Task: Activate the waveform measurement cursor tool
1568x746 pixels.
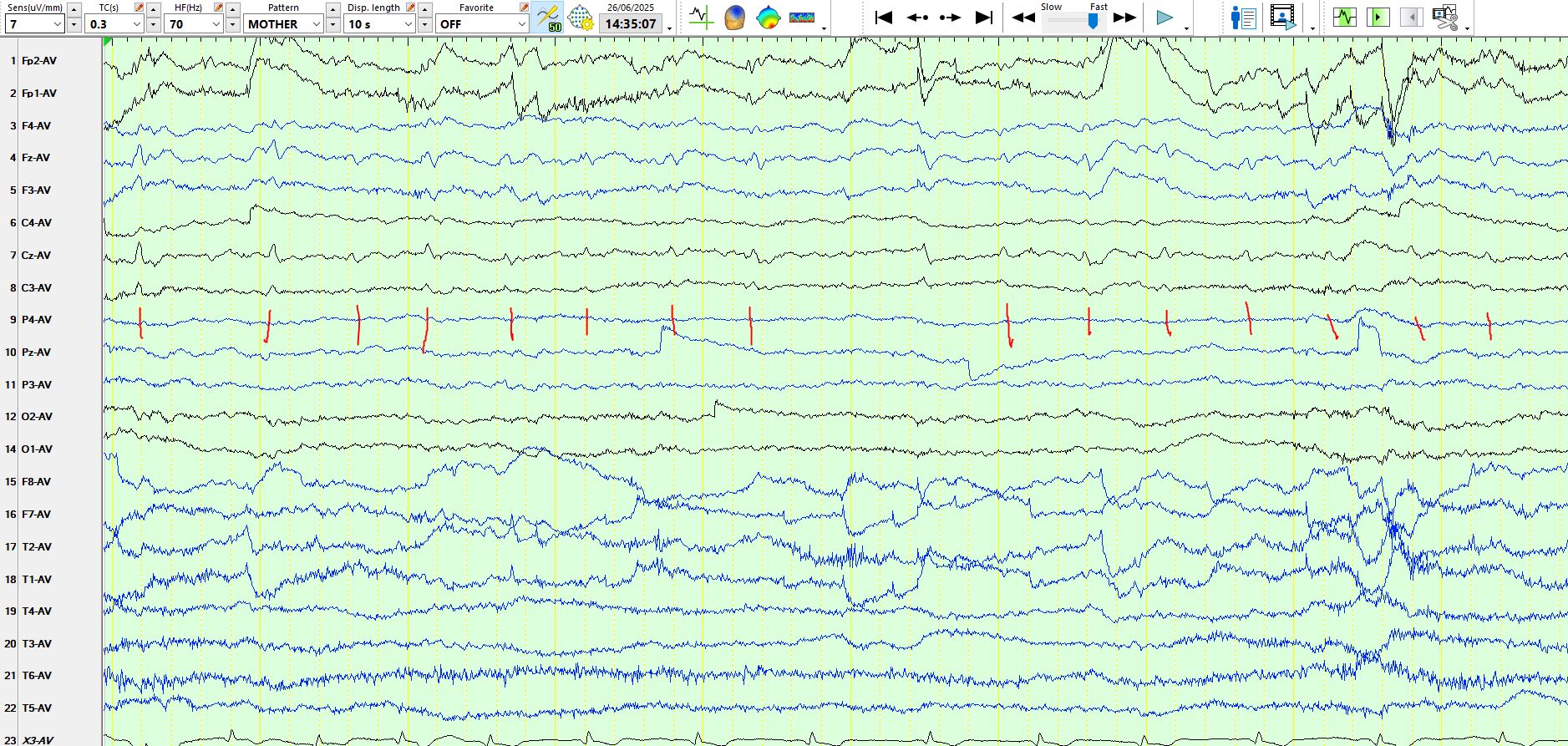Action: [x=701, y=17]
